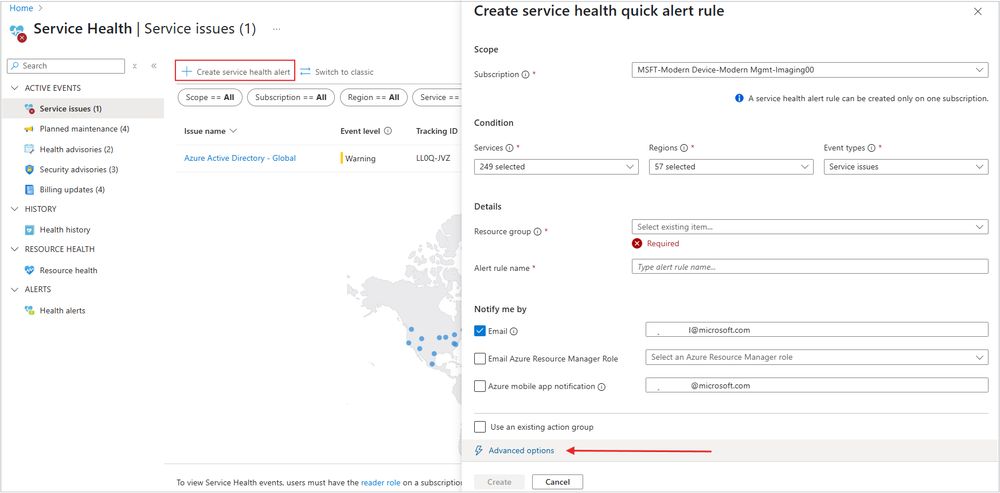The height and width of the screenshot is (493, 1000).
Task: Open Planned maintenance (4)
Action: tap(85, 129)
